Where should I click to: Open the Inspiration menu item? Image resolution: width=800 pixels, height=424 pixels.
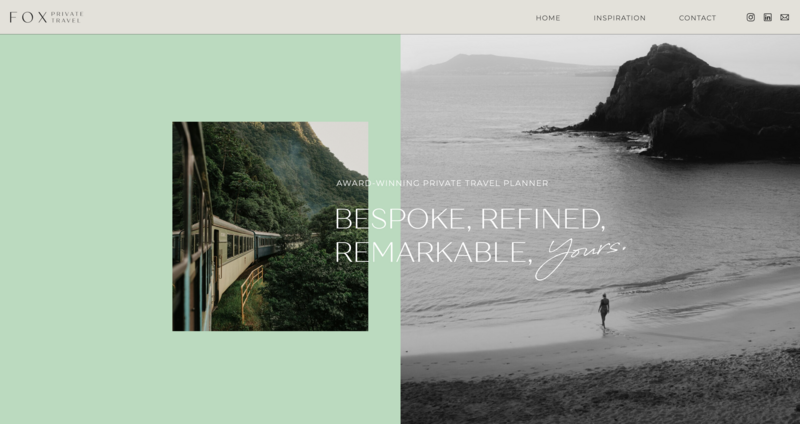pyautogui.click(x=619, y=18)
